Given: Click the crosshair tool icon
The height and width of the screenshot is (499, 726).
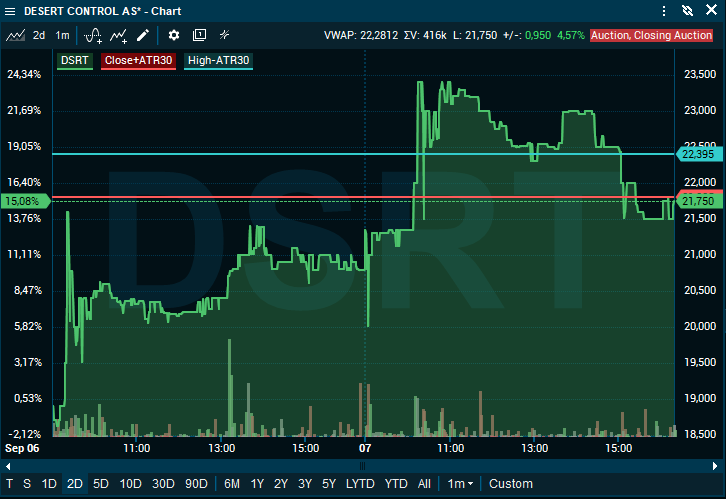Looking at the screenshot, I should click(x=225, y=35).
